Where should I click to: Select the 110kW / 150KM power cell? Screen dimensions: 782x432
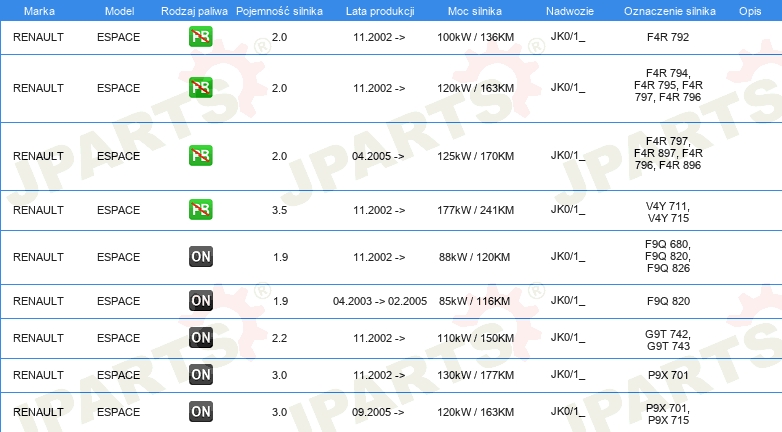[475, 338]
